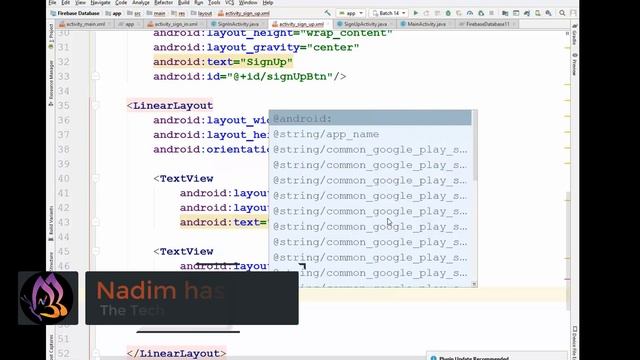The image size is (640, 360).
Task: Click the Debug app bug icon
Action: [448, 13]
